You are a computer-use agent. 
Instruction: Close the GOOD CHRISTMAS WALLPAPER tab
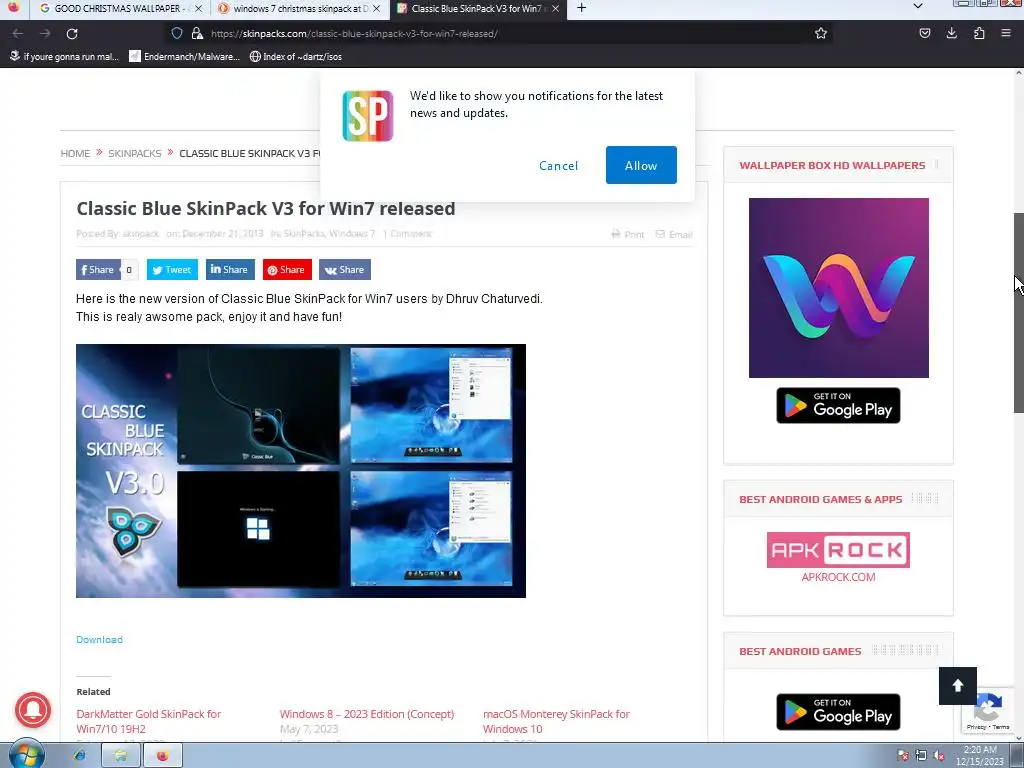pyautogui.click(x=199, y=8)
